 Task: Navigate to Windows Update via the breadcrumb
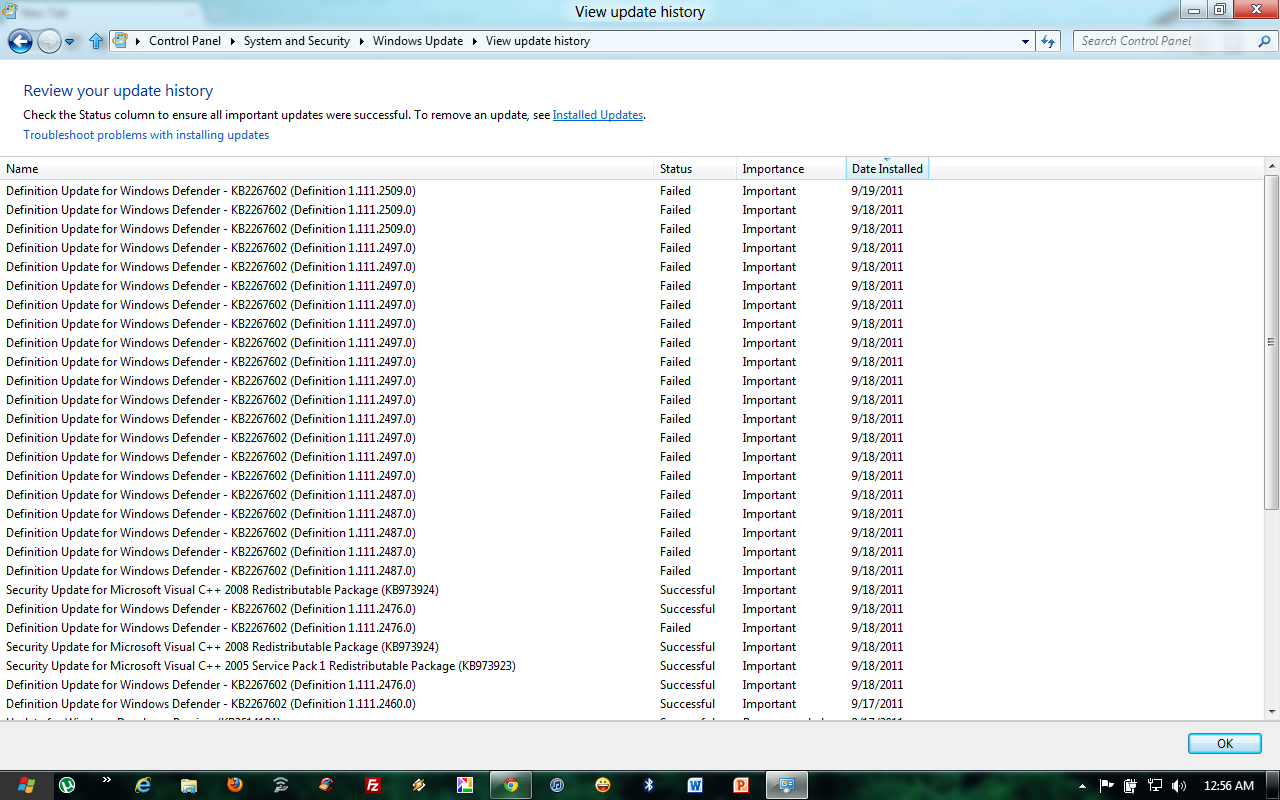[x=417, y=41]
